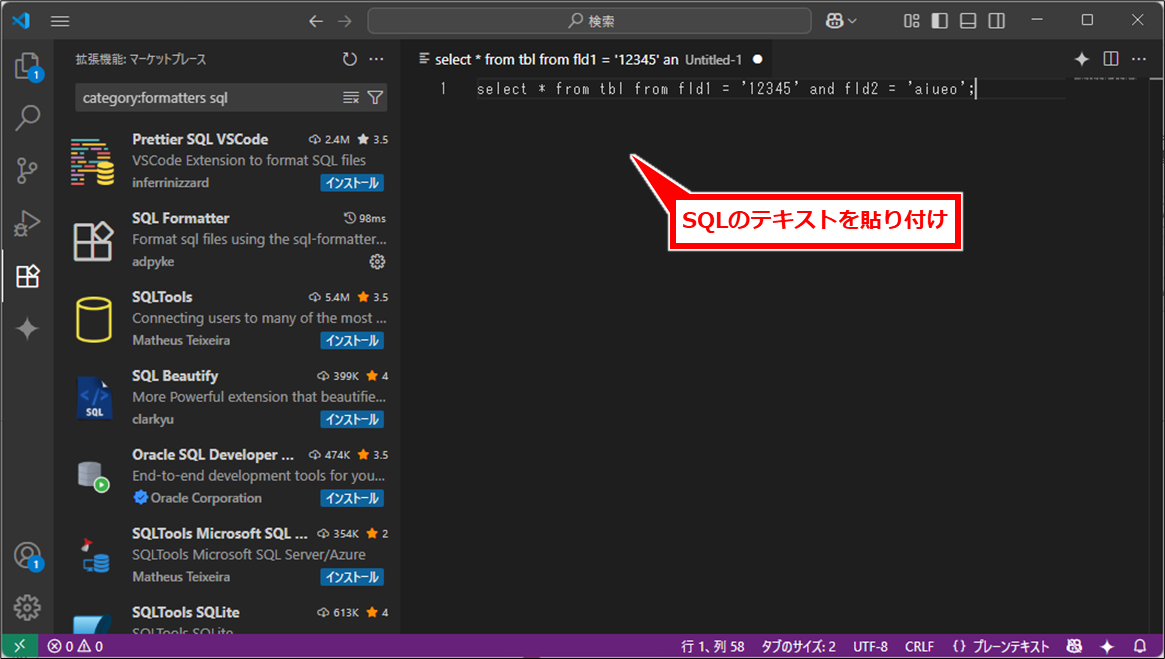Change the タブのサイズ: 2 indentation setting
Viewport: 1165px width, 659px height.
coord(798,646)
